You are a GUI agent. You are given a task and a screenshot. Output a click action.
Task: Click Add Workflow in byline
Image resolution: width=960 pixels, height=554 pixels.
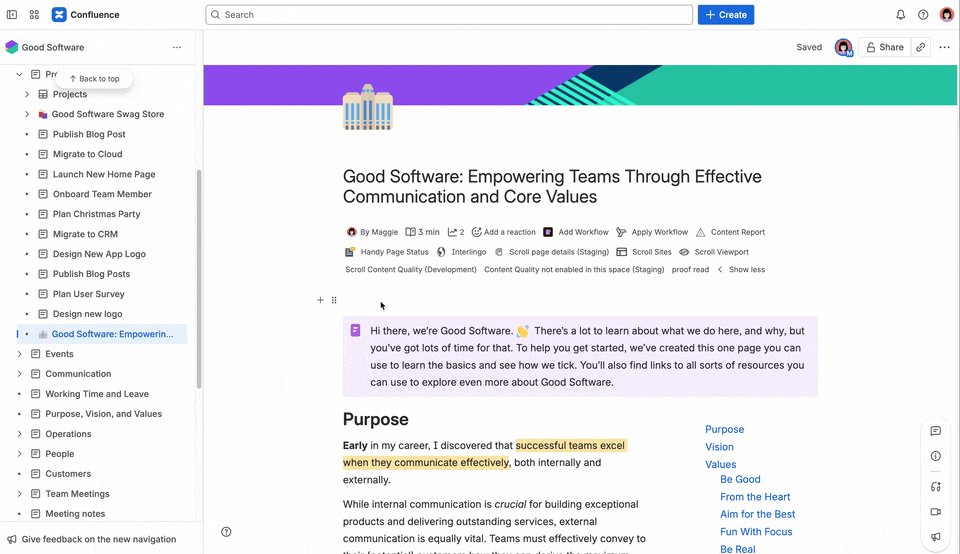click(576, 232)
